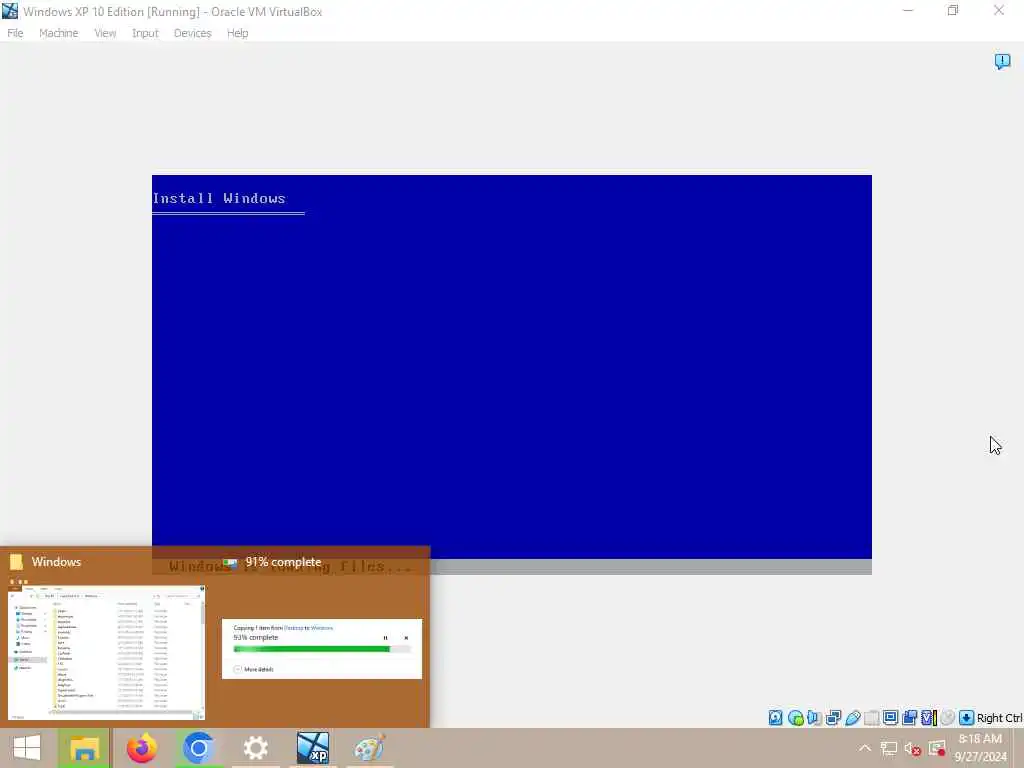Close the VirtualBox window

click(999, 10)
